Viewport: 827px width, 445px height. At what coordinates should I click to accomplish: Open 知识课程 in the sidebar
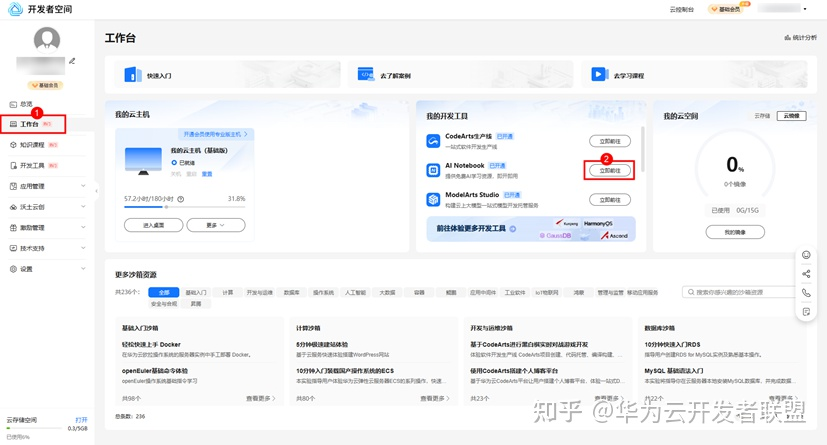click(x=32, y=144)
